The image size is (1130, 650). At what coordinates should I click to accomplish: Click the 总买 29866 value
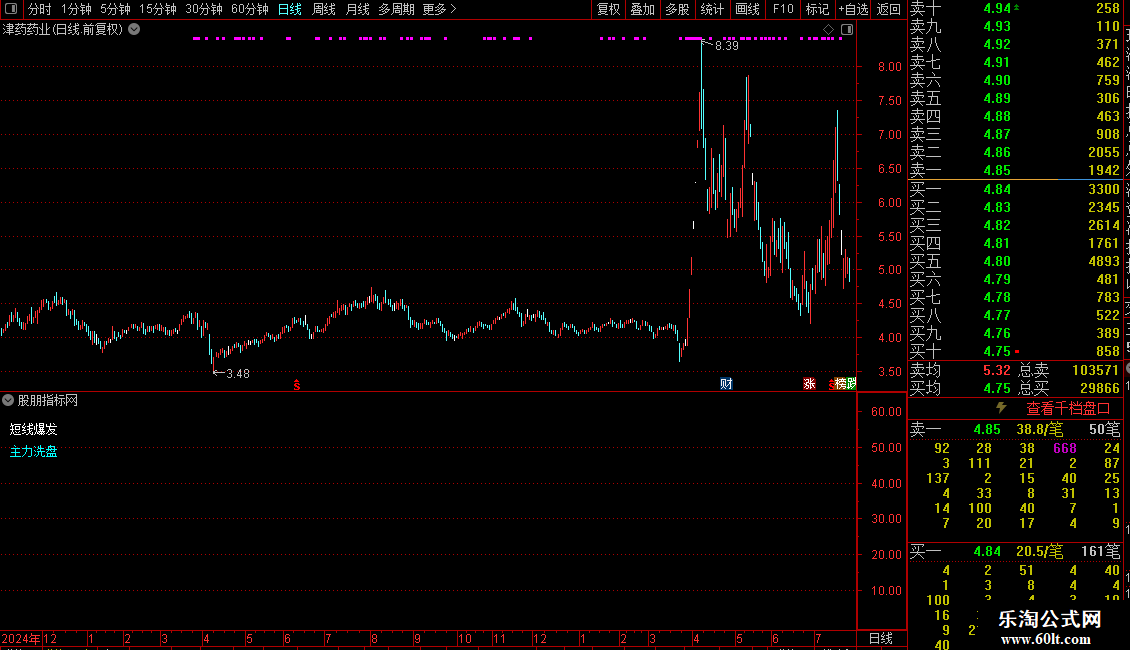1100,388
